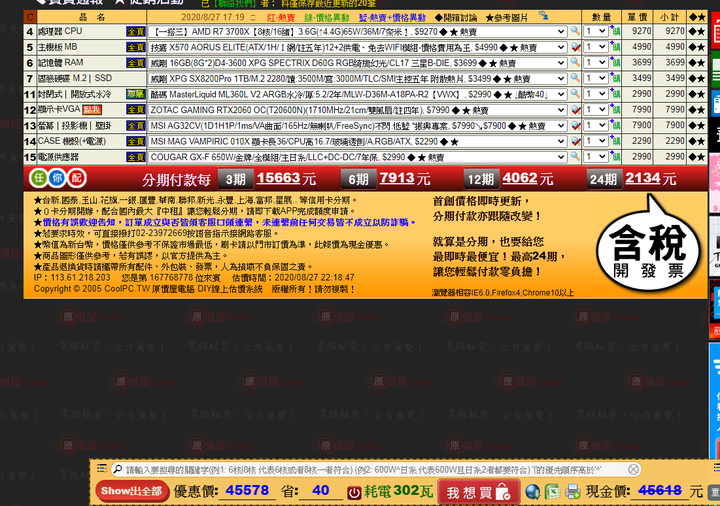The image size is (720, 506).
Task: Click 12期 installment amount 4062
Action: click(520, 178)
